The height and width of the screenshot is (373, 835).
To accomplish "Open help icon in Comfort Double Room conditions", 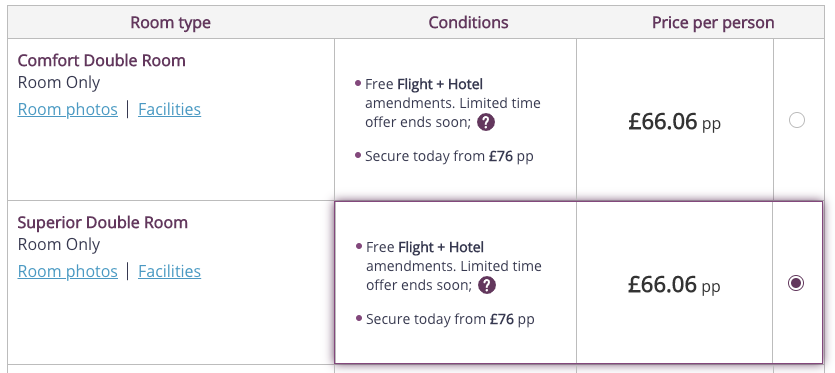I will pos(486,123).
